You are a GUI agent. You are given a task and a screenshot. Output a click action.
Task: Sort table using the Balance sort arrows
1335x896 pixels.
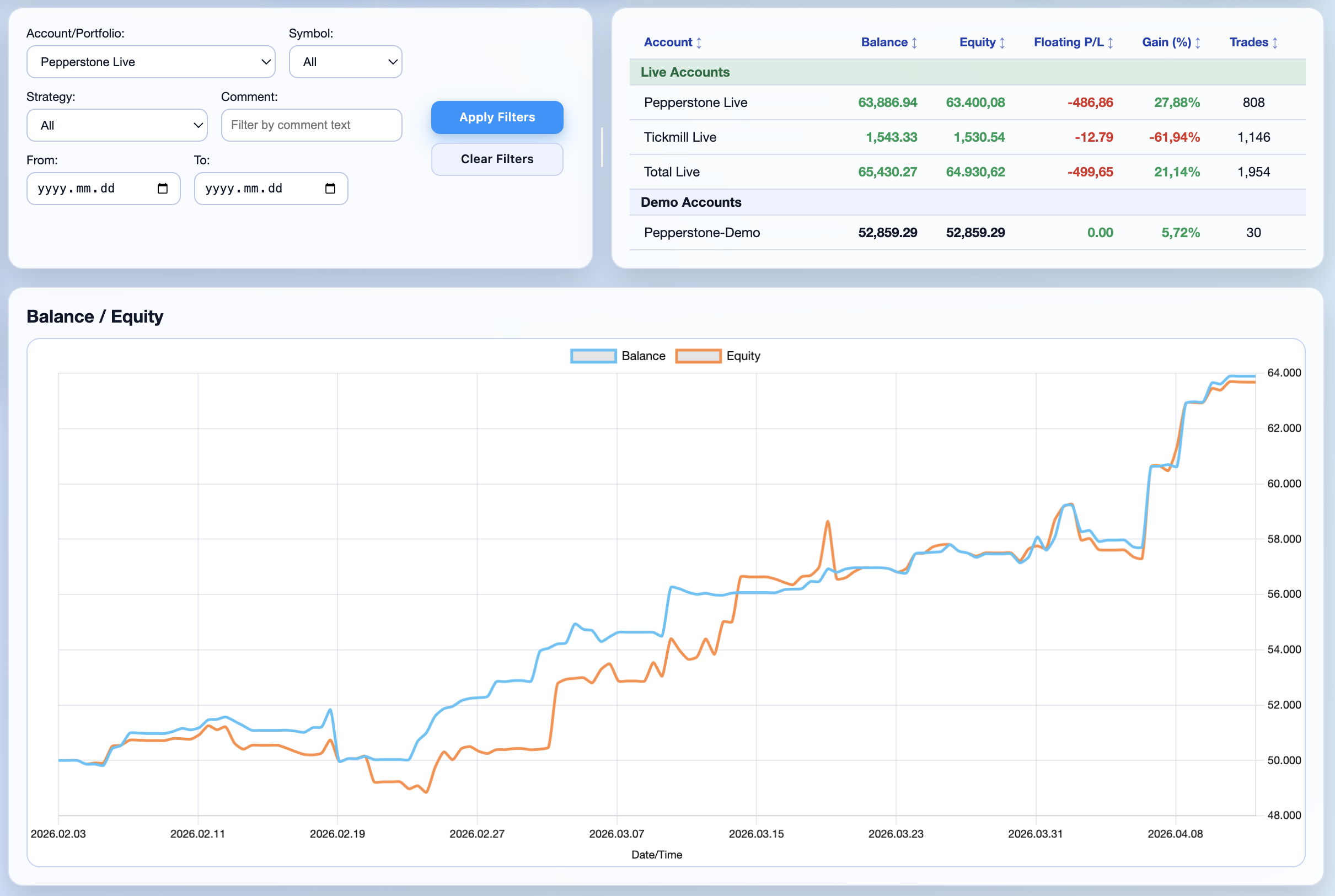(x=915, y=42)
